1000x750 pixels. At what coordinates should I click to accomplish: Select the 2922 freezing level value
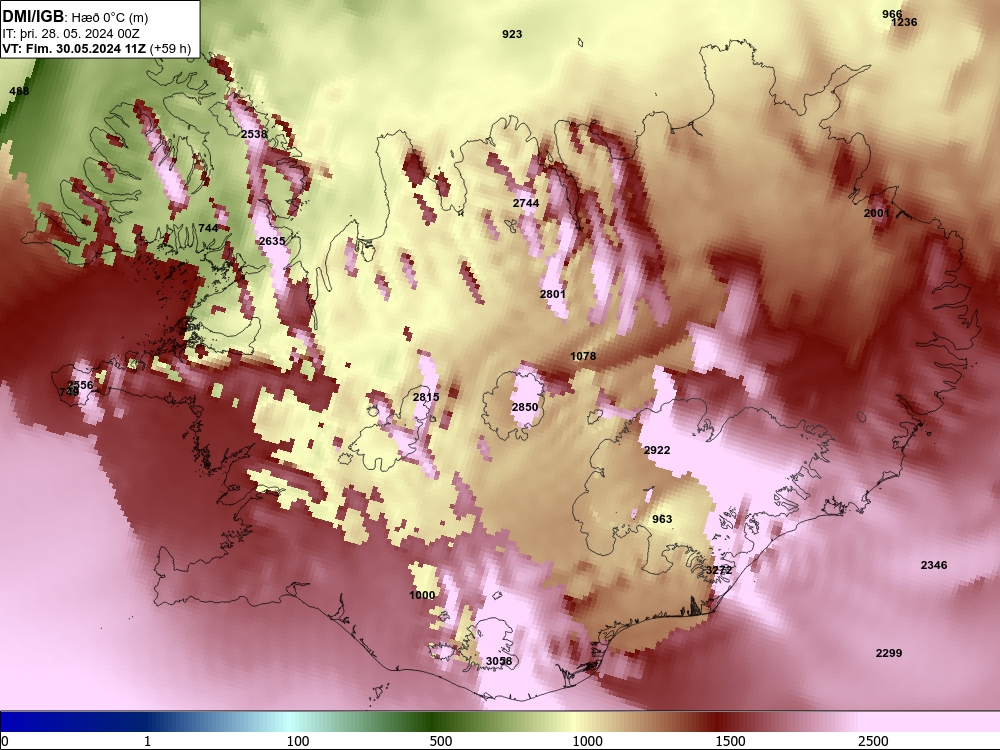(657, 450)
